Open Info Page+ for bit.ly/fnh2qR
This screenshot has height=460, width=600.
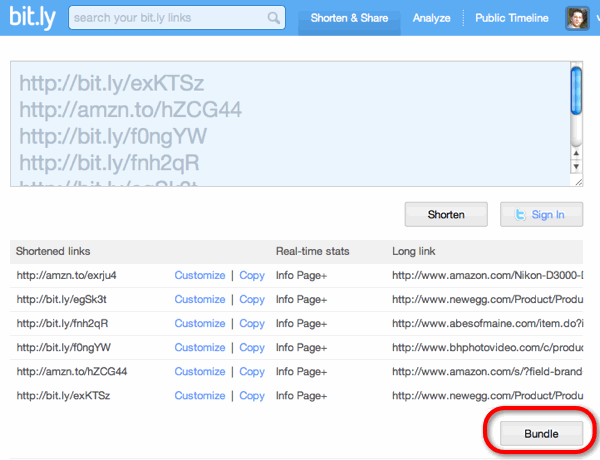tap(301, 324)
